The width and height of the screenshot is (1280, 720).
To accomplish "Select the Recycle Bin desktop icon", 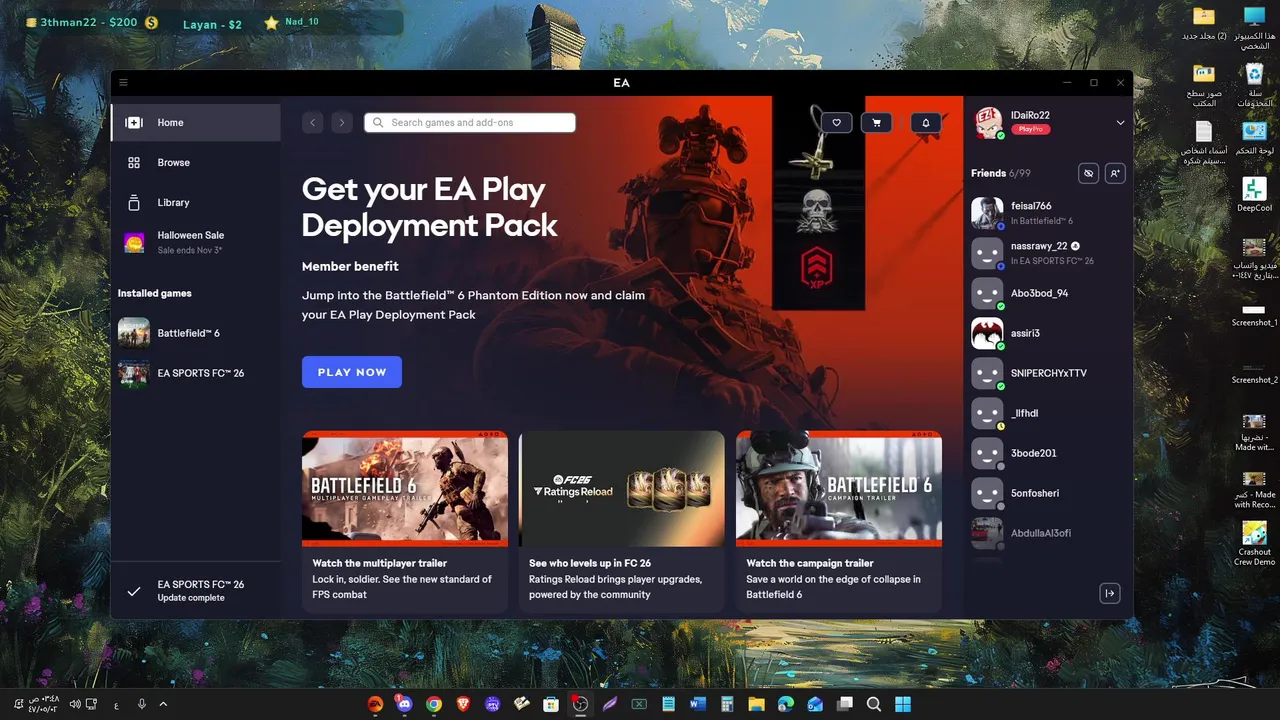I will 1254,85.
